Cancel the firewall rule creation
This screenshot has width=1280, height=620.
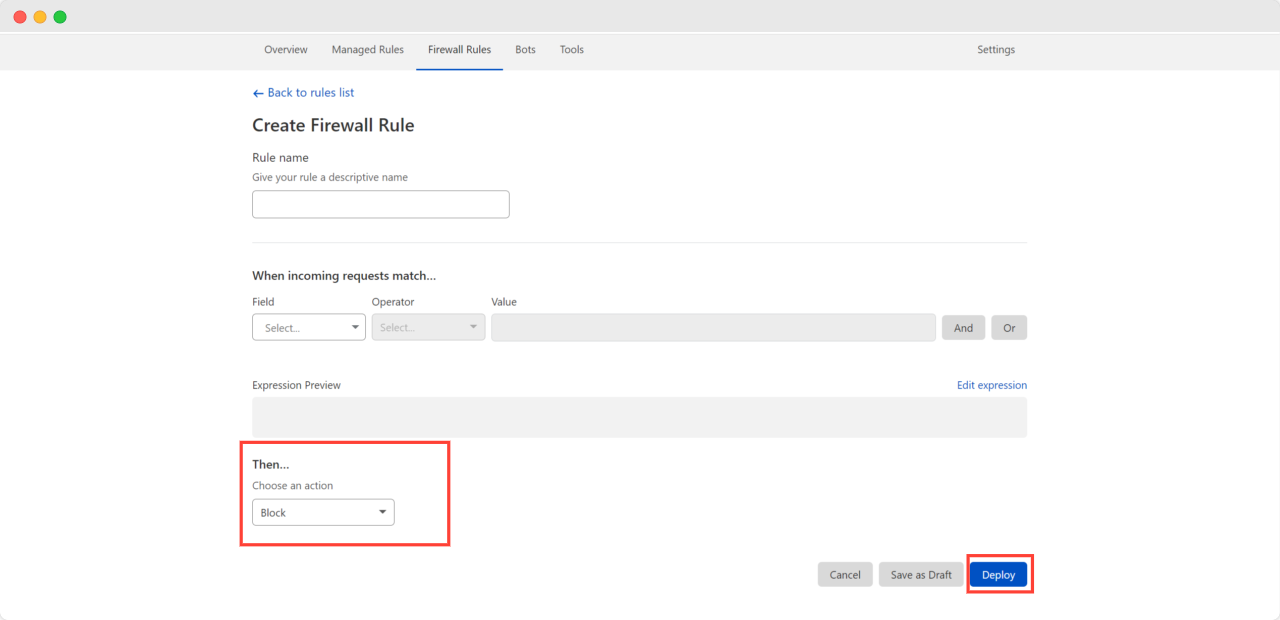(844, 574)
